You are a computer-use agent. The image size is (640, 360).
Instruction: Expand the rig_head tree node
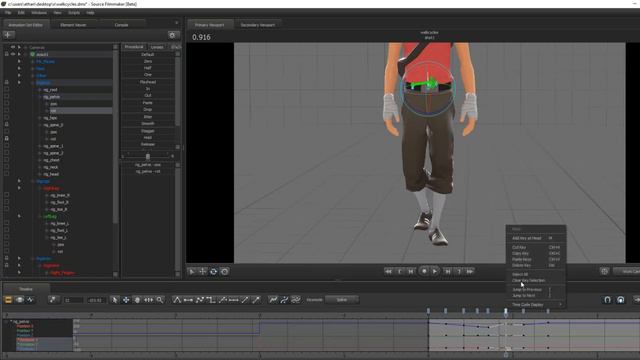click(40, 174)
